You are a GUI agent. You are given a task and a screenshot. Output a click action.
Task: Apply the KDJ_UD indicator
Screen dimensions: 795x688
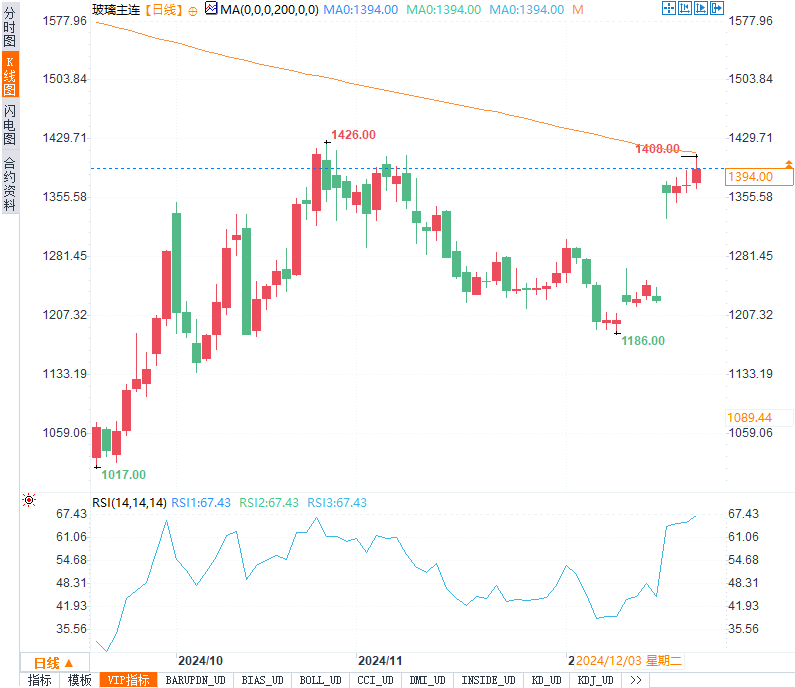(595, 680)
